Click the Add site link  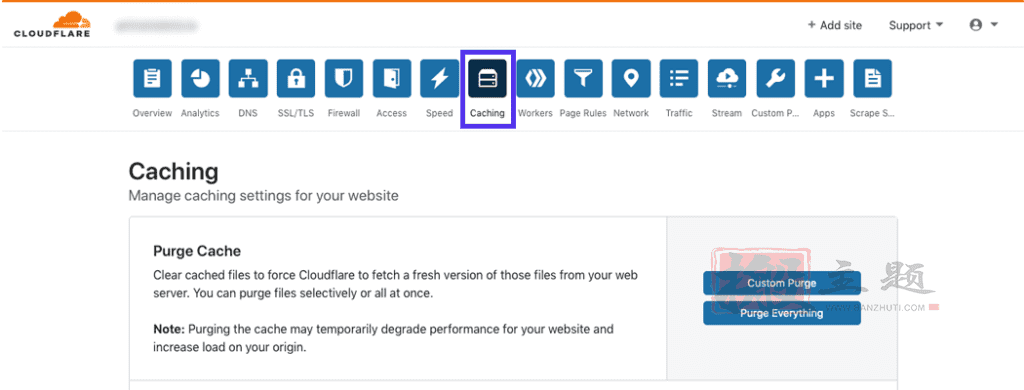pyautogui.click(x=835, y=25)
